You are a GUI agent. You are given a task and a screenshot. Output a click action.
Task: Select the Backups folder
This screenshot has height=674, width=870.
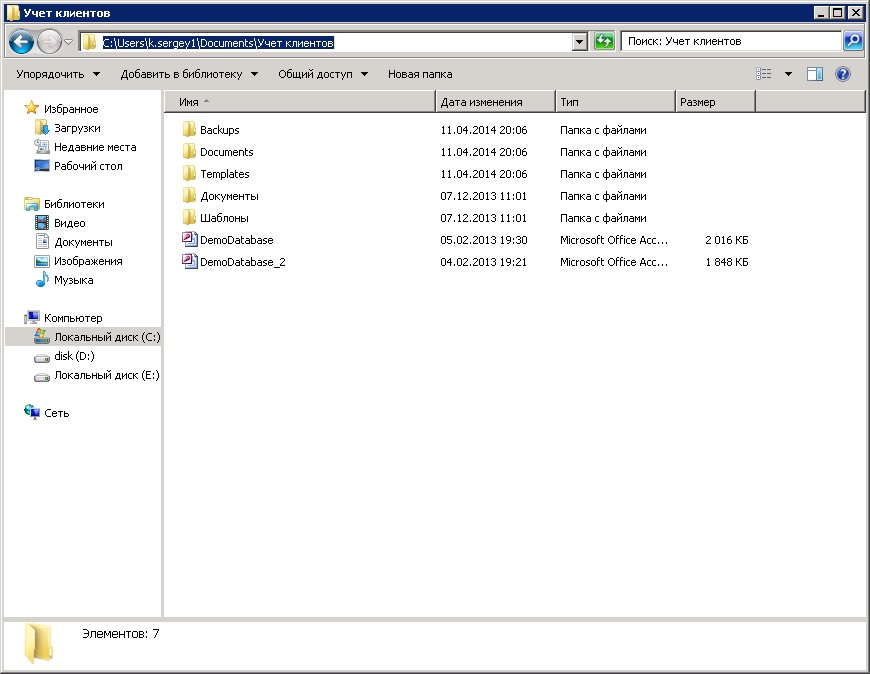[x=219, y=130]
